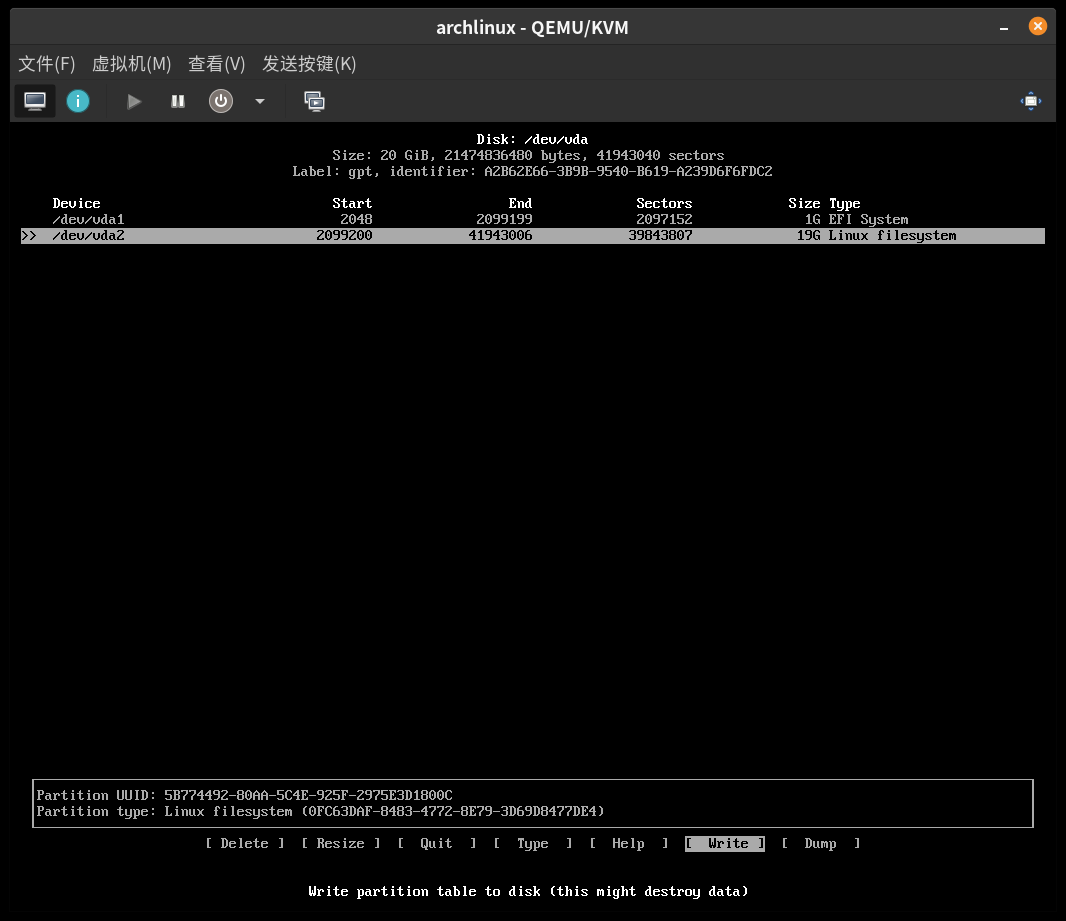Select the Type option in cfdisk
Viewport: 1066px width, 921px height.
pos(532,844)
